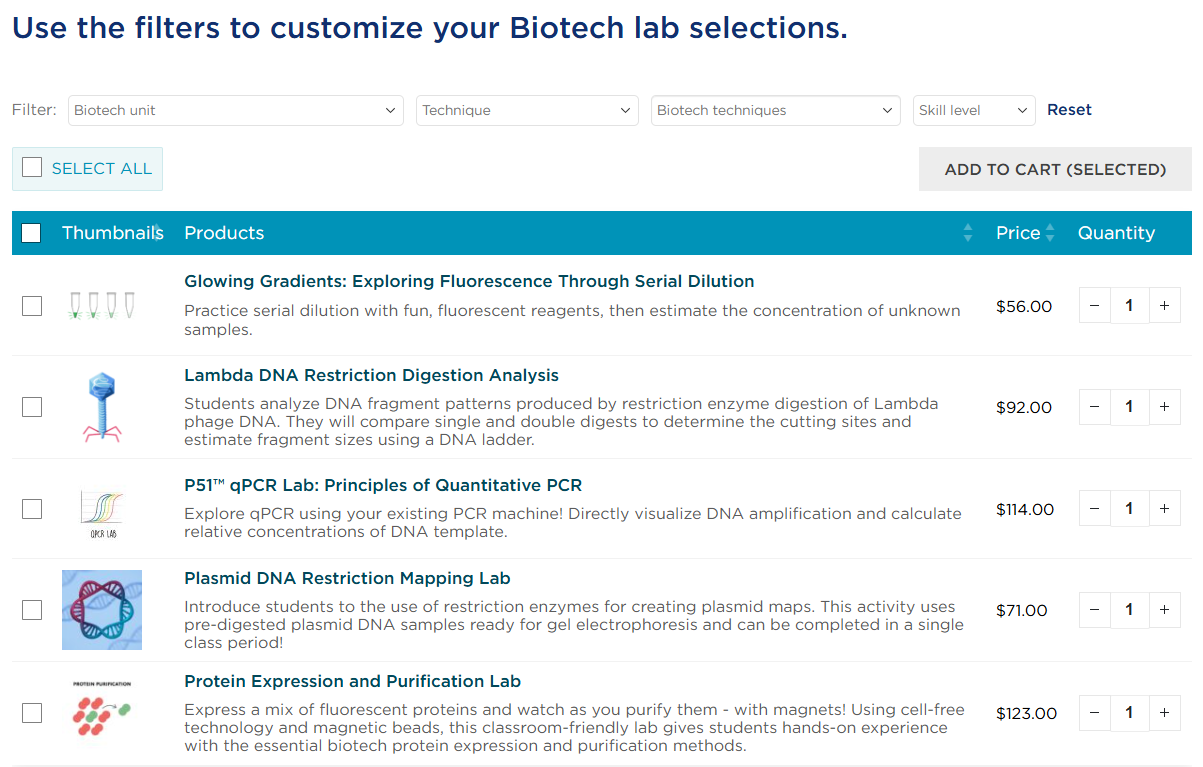
Task: Expand the Technique filter dropdown
Action: tap(527, 110)
